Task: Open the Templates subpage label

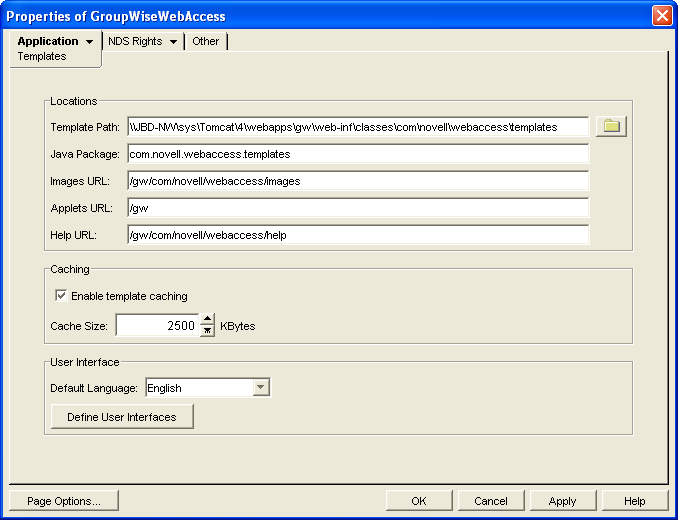Action: [42, 56]
